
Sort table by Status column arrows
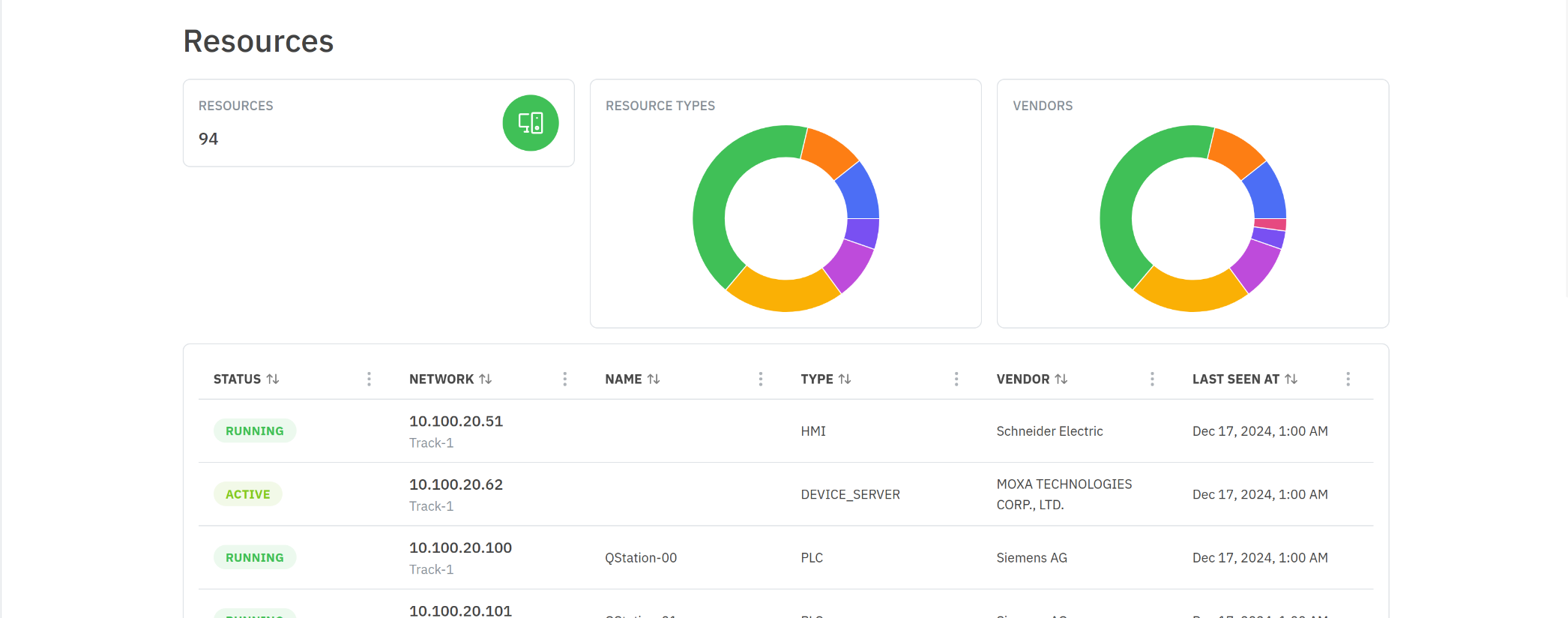coord(273,379)
